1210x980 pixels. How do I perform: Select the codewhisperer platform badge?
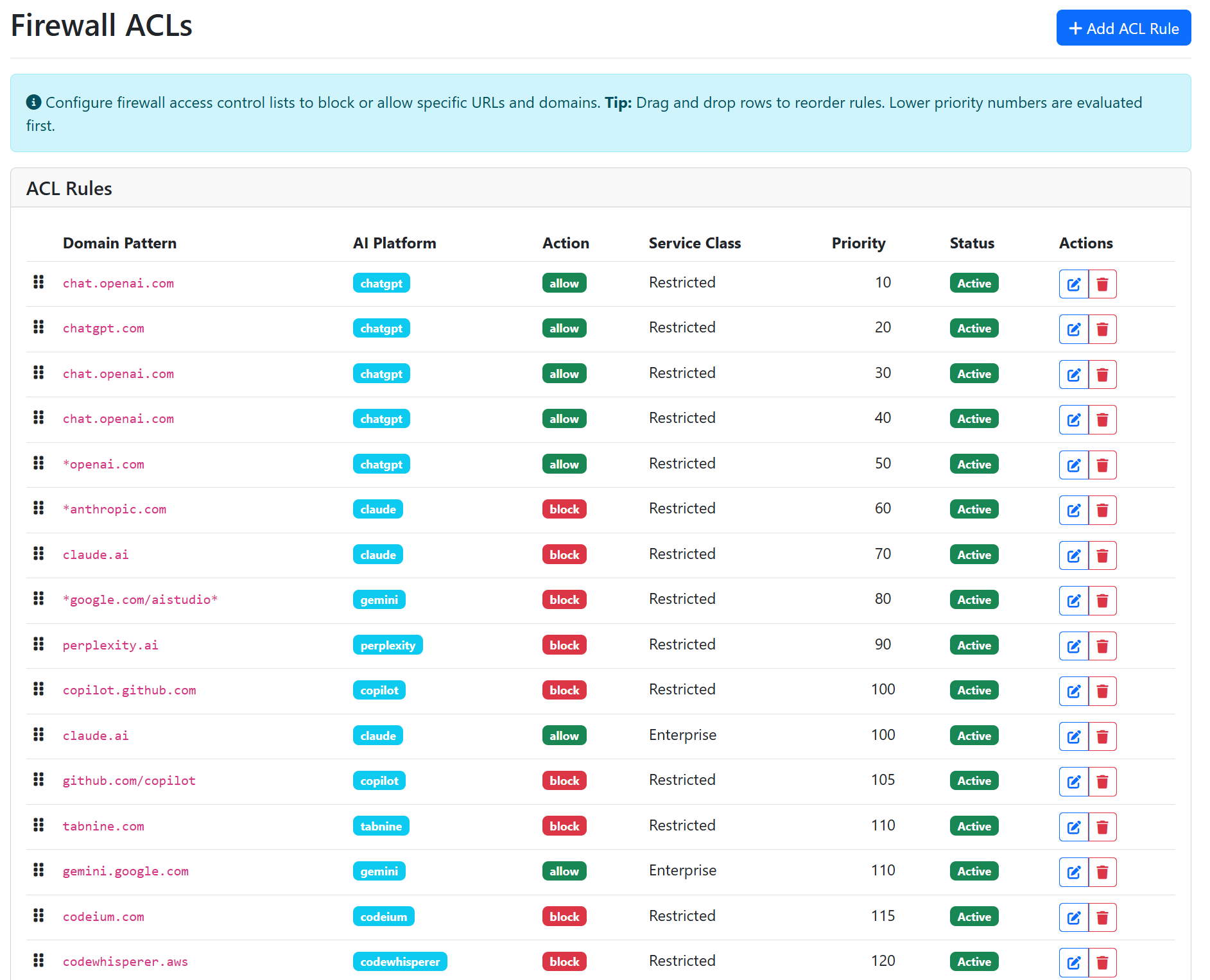point(399,961)
